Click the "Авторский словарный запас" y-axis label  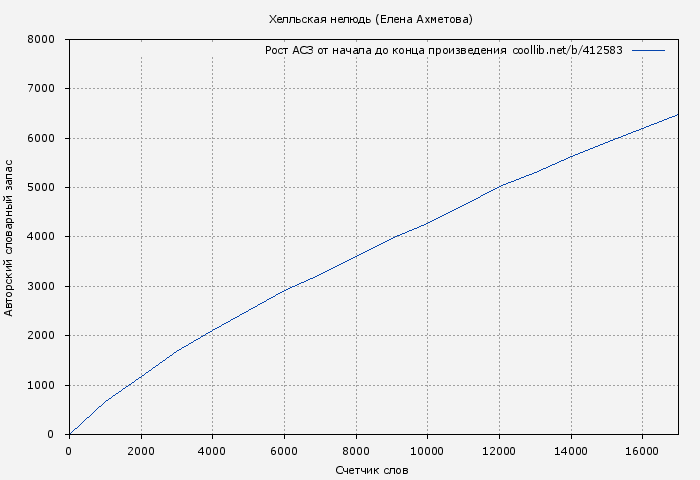pyautogui.click(x=10, y=237)
